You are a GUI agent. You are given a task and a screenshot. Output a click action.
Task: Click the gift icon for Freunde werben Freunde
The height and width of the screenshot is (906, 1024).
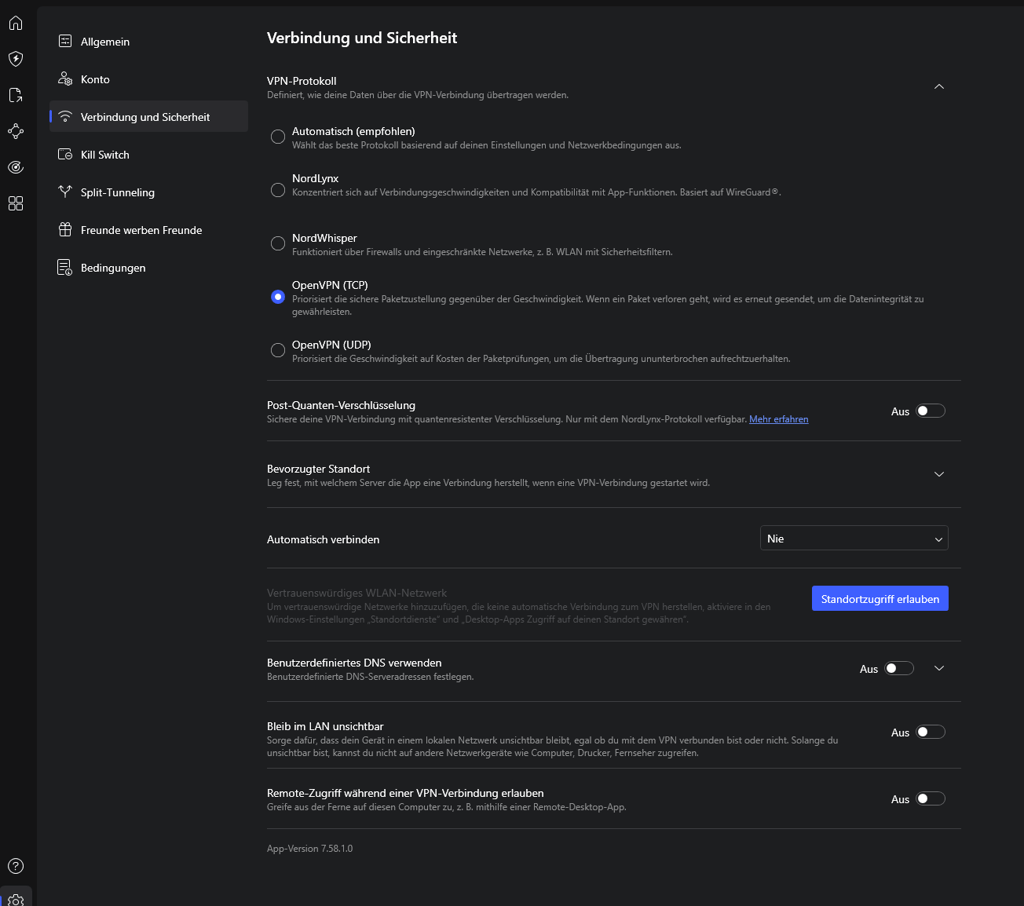65,230
